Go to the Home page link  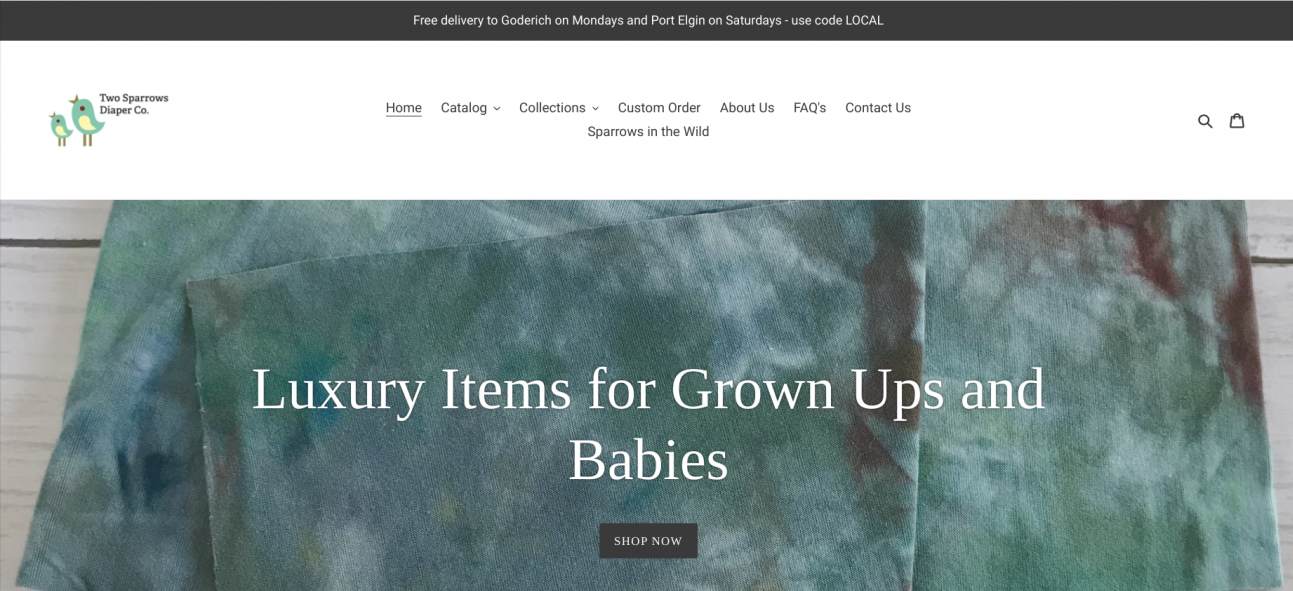point(404,108)
